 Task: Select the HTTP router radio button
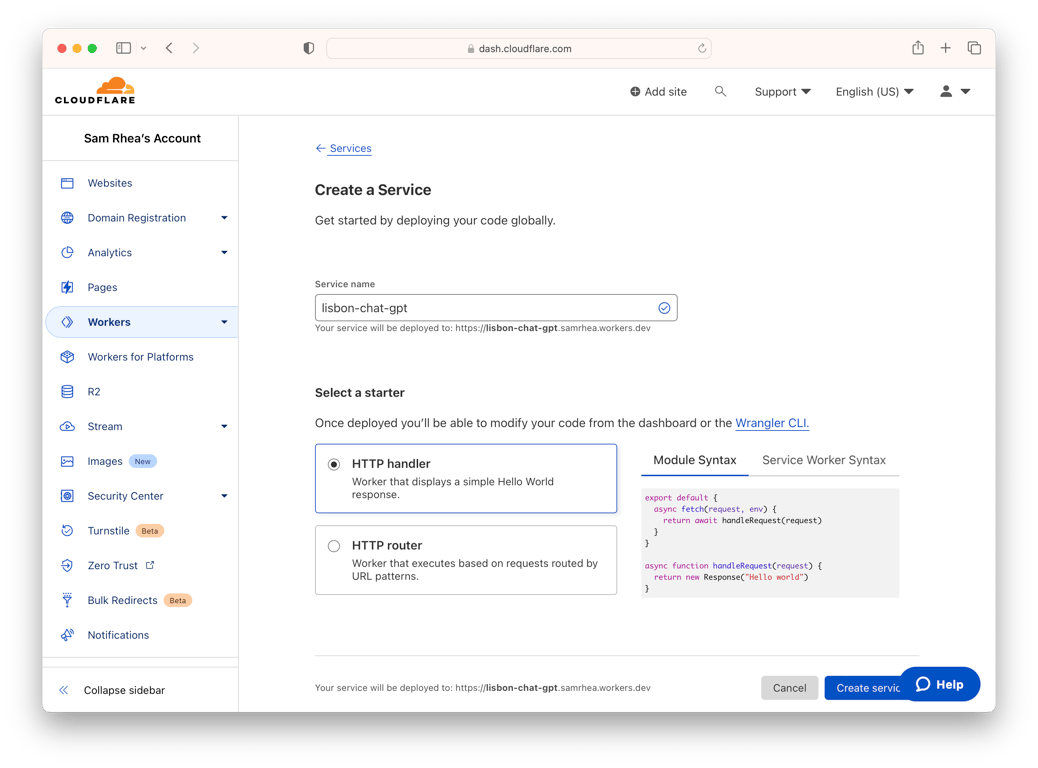tap(334, 546)
